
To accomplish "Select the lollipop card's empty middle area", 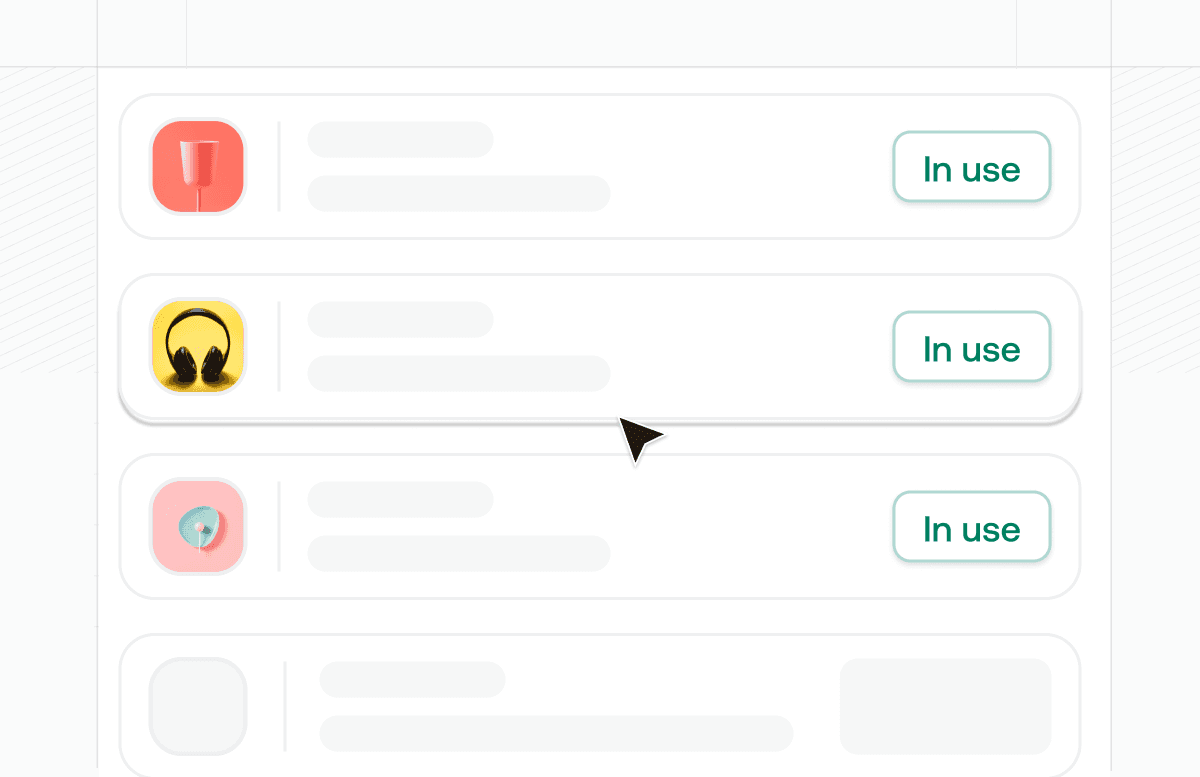I will click(750, 527).
